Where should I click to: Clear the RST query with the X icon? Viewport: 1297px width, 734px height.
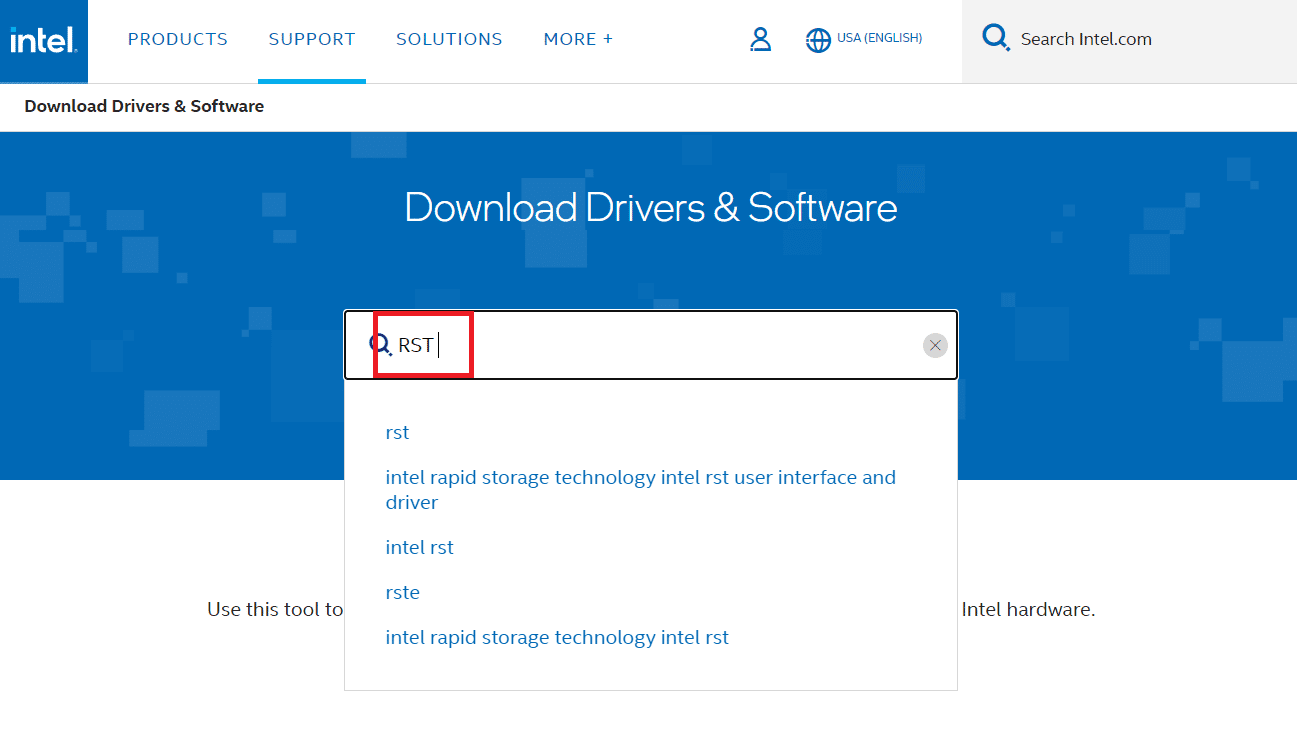click(934, 345)
